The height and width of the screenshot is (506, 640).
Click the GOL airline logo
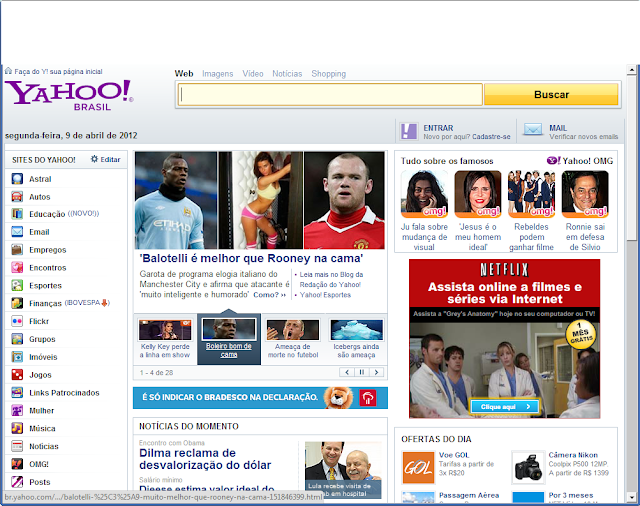[x=418, y=467]
